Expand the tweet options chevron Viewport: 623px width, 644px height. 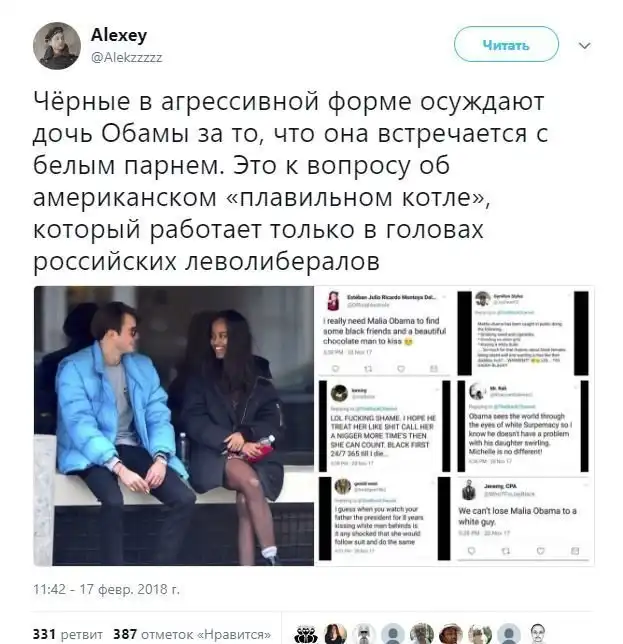(584, 45)
